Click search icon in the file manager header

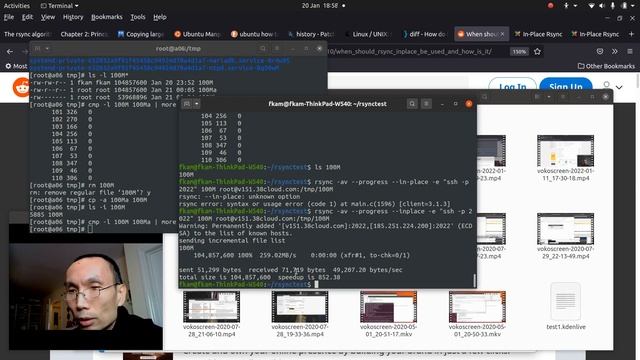pyautogui.click(x=484, y=97)
